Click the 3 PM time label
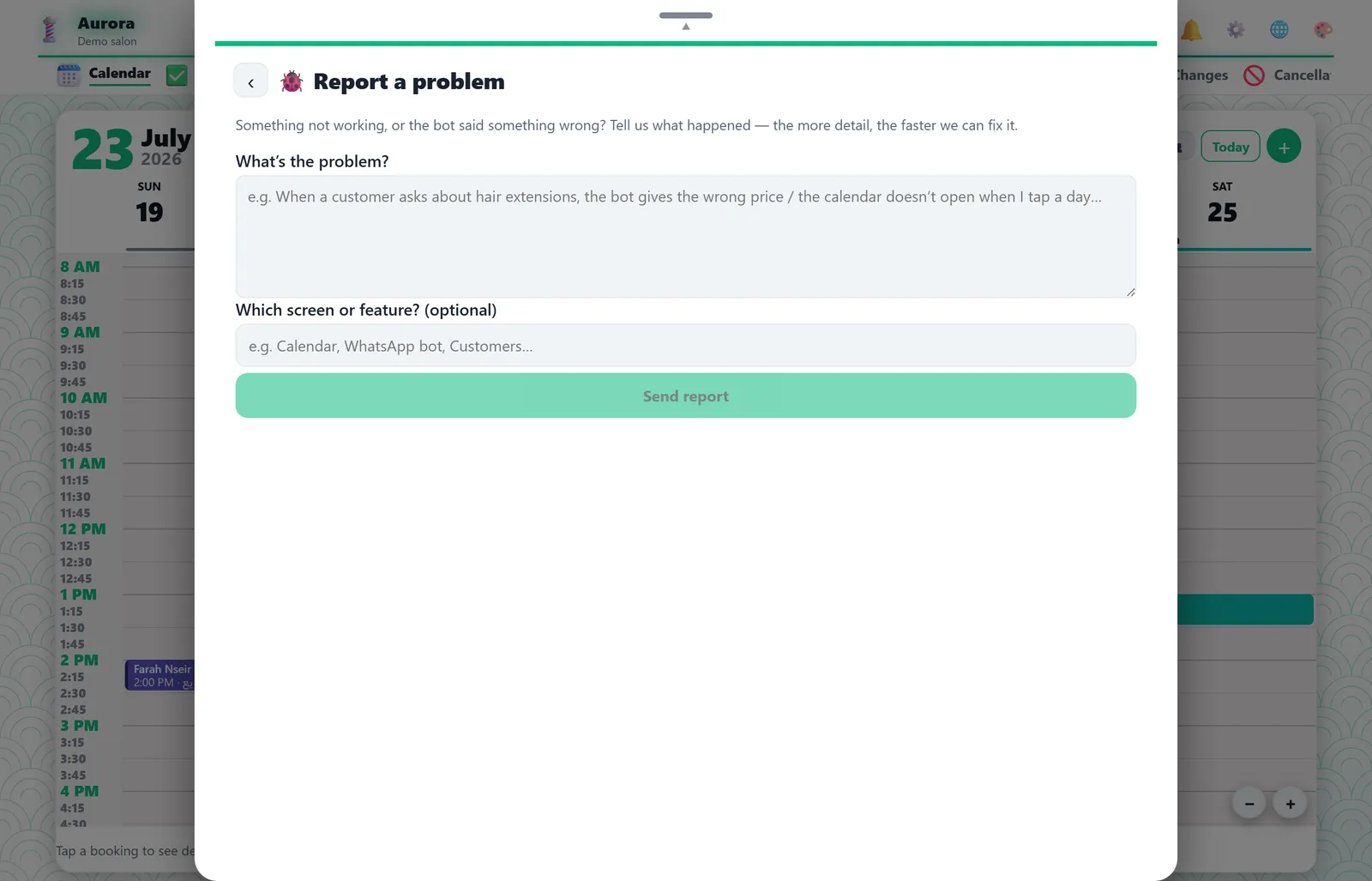Viewport: 1372px width, 881px height. pos(79,726)
